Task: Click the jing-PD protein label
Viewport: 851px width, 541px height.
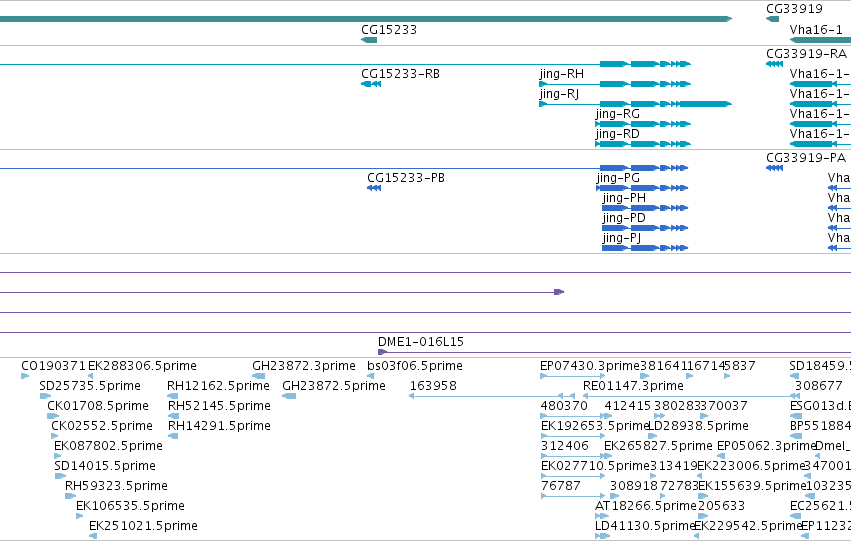Action: pos(624,218)
